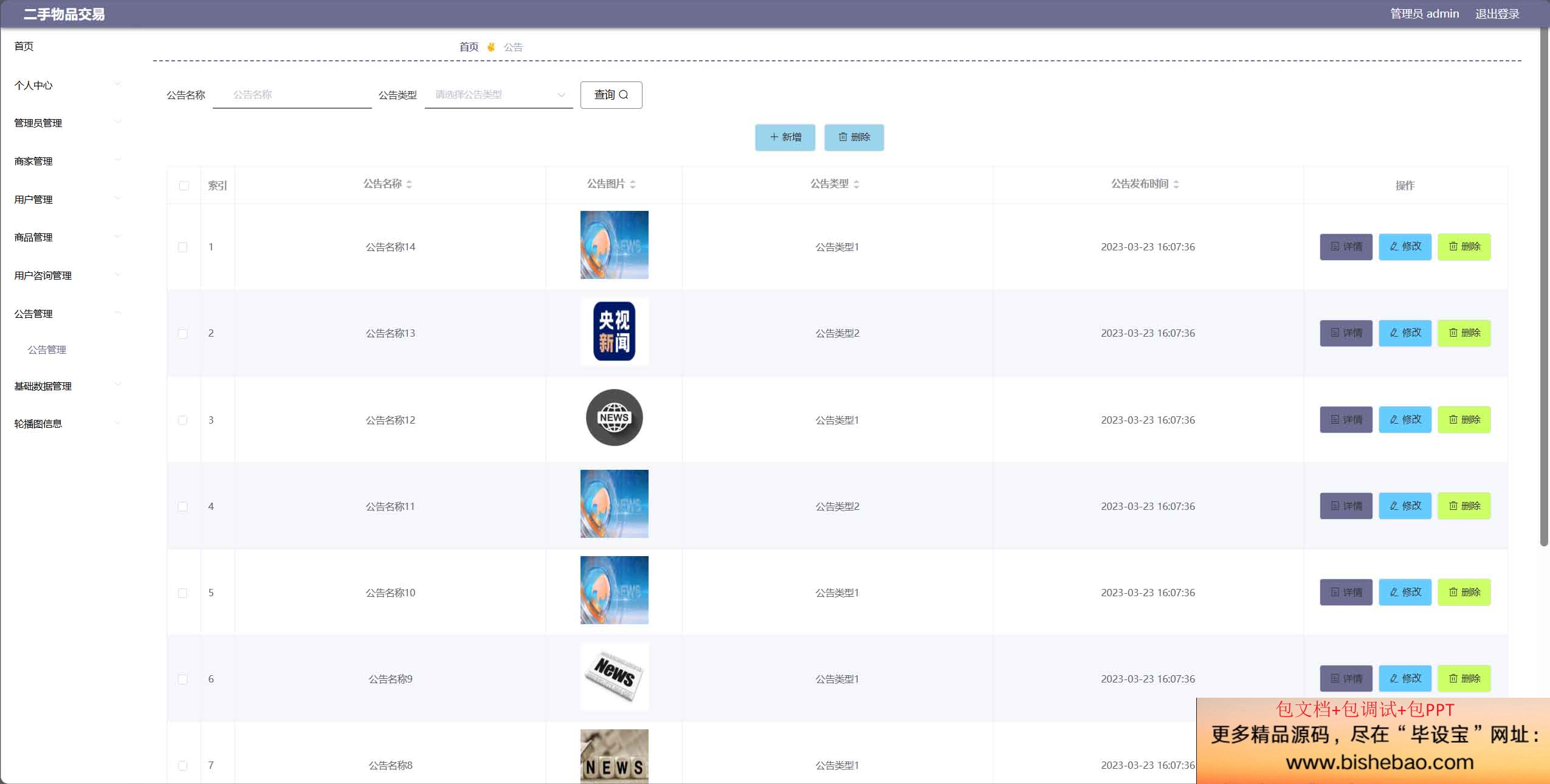Toggle the select-all checkbox in table header
Image resolution: width=1550 pixels, height=784 pixels.
point(184,185)
